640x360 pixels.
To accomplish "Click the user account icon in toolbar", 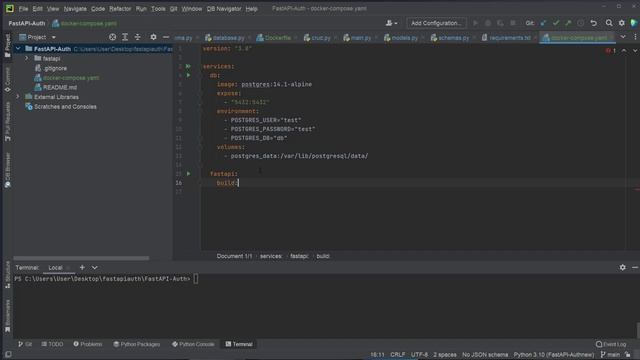I will [391, 23].
